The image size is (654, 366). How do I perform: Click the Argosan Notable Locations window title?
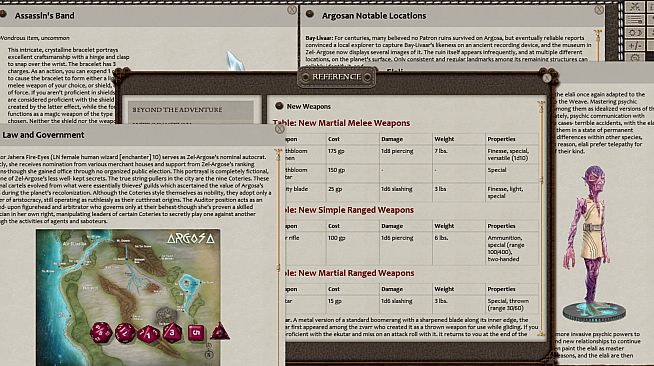(x=374, y=16)
